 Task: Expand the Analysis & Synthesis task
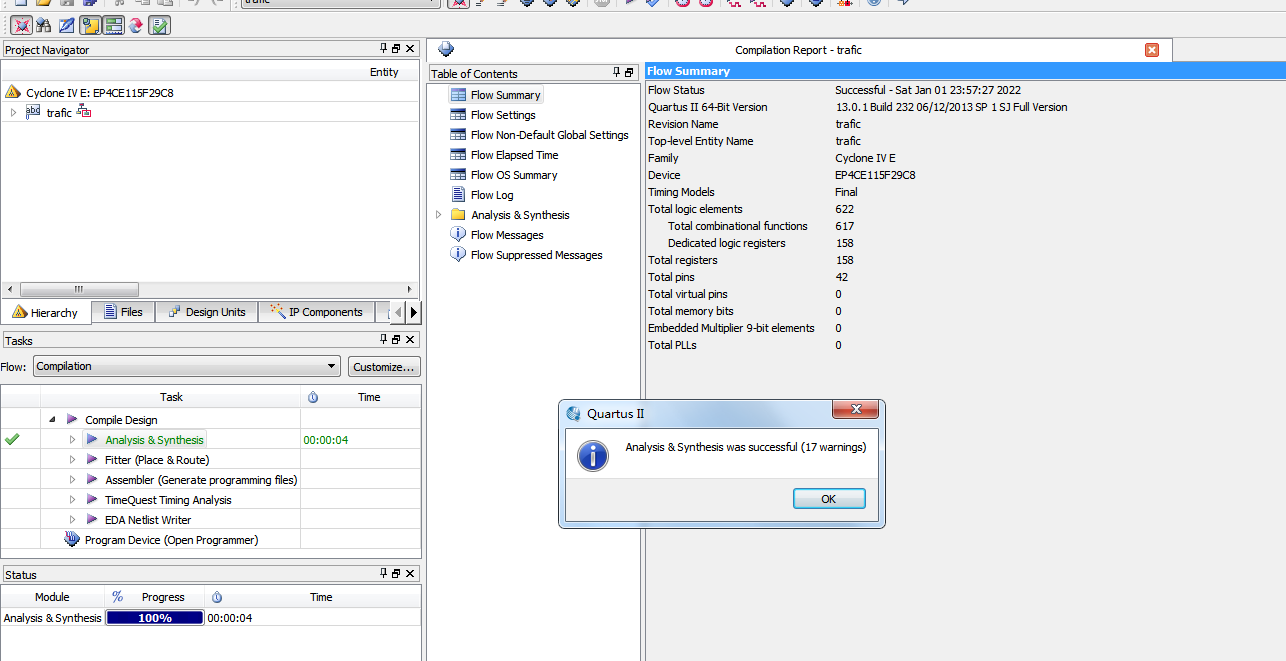[72, 440]
